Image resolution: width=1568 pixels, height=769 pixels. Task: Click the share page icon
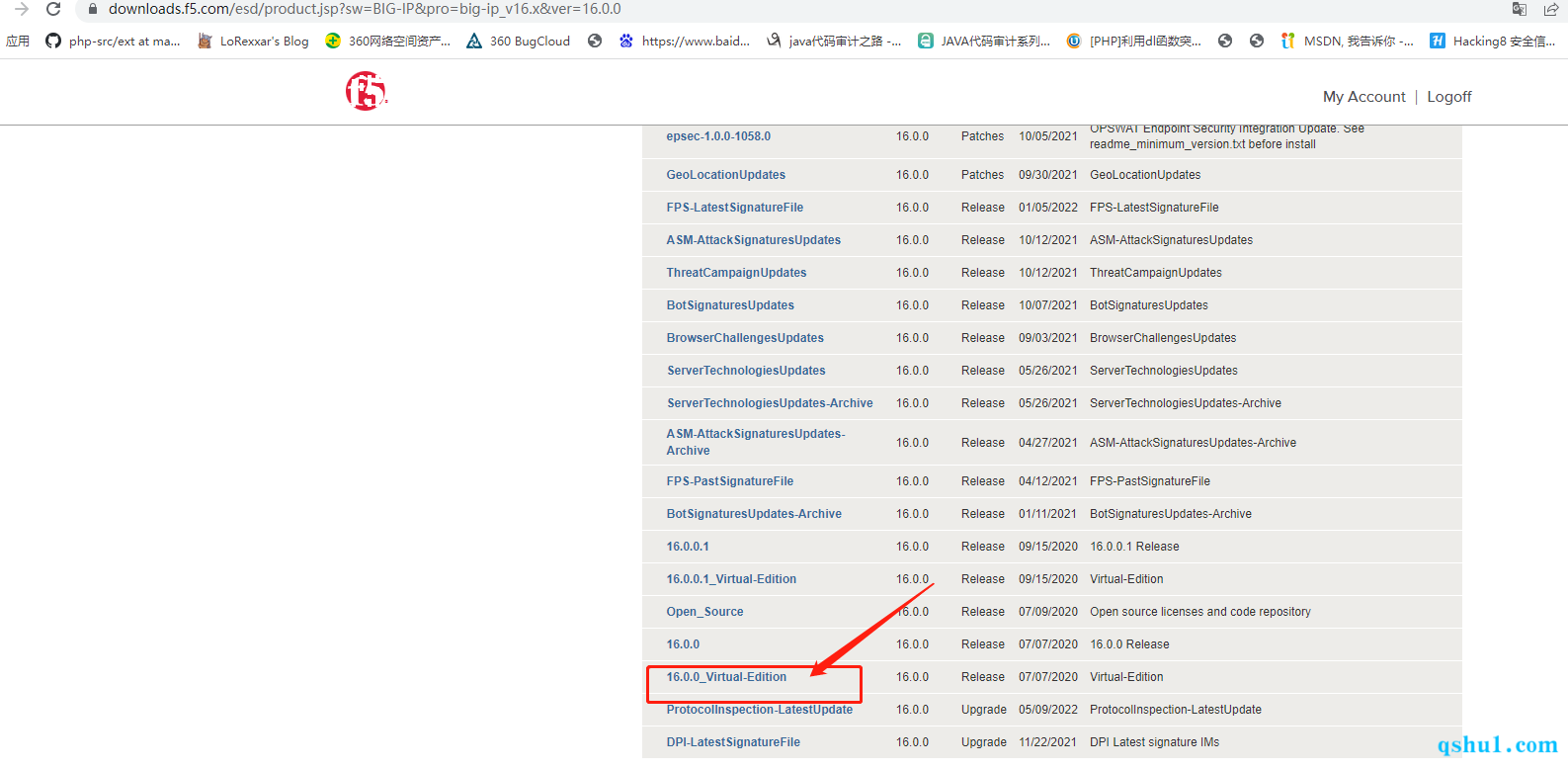(x=1551, y=9)
